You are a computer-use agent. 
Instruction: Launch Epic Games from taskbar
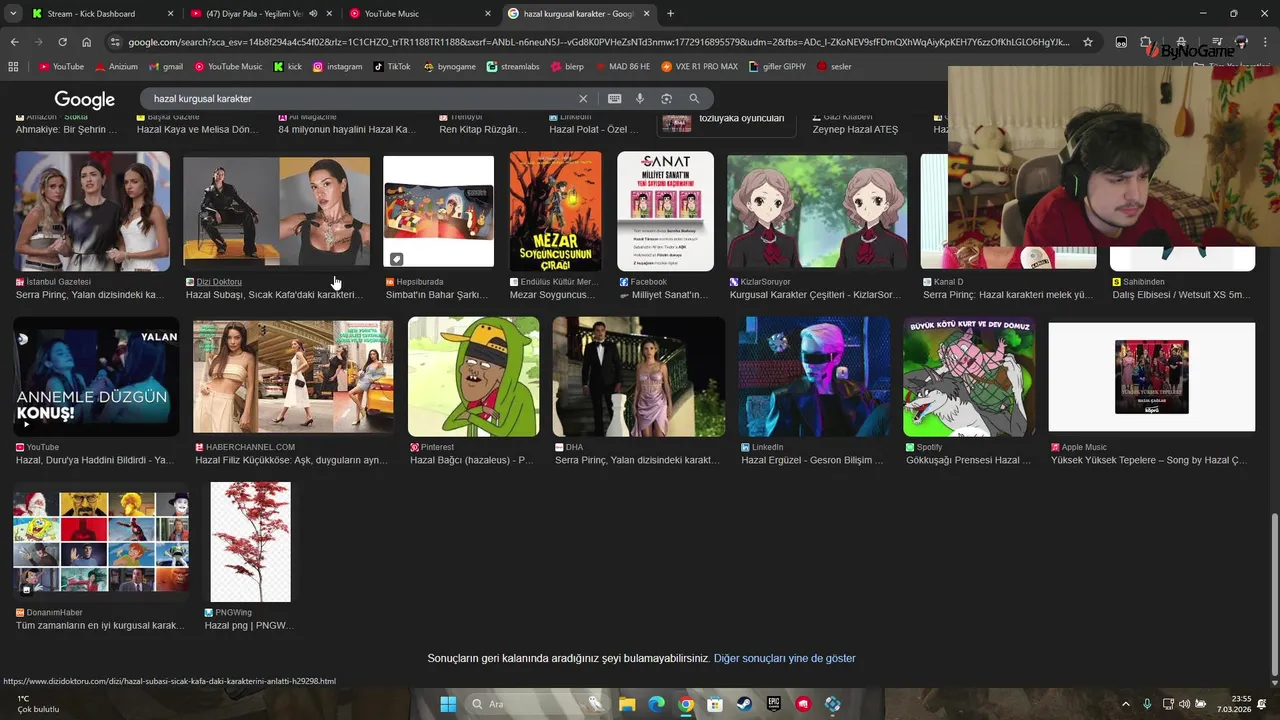[x=774, y=704]
